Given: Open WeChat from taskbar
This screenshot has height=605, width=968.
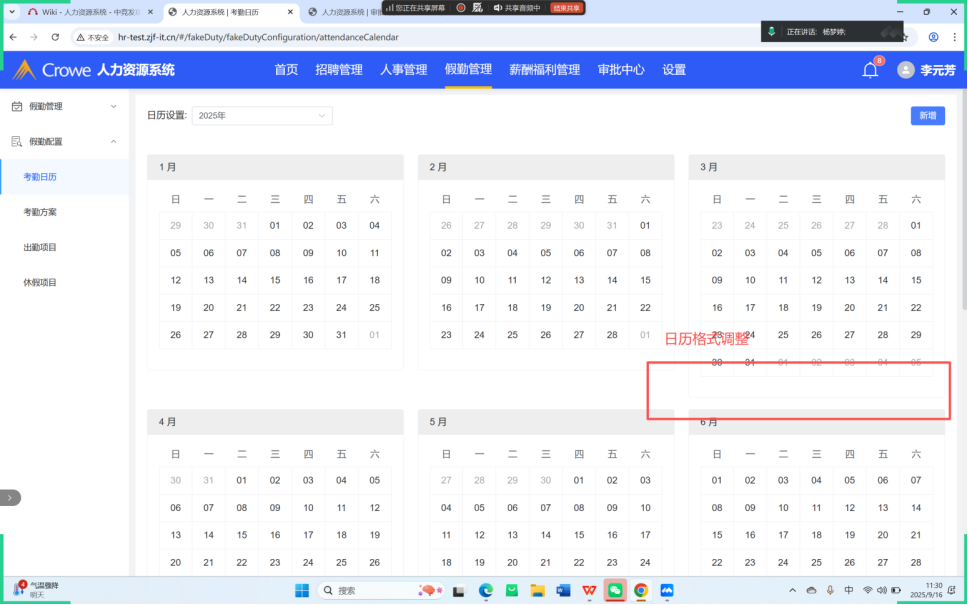Looking at the screenshot, I should [x=615, y=591].
